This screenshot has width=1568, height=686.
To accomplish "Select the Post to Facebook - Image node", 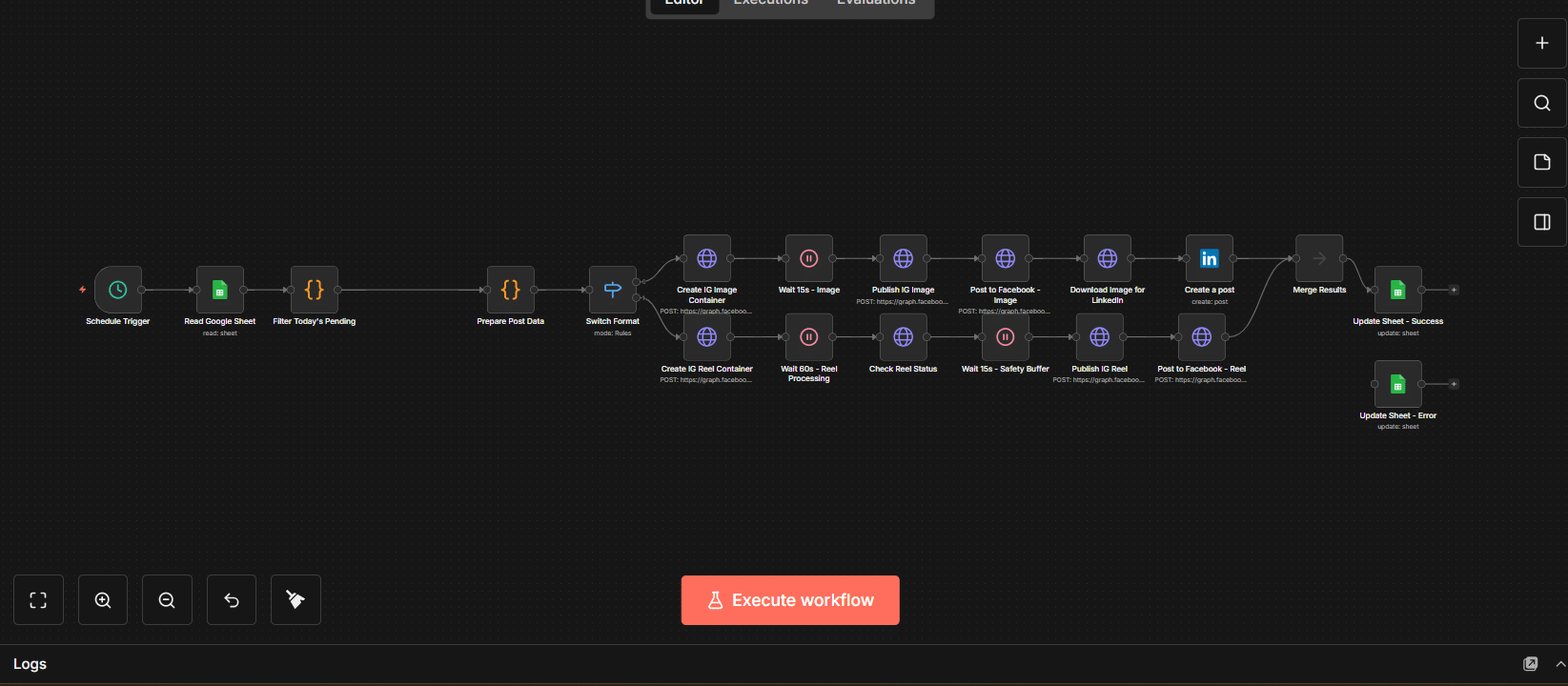I will tap(1006, 258).
